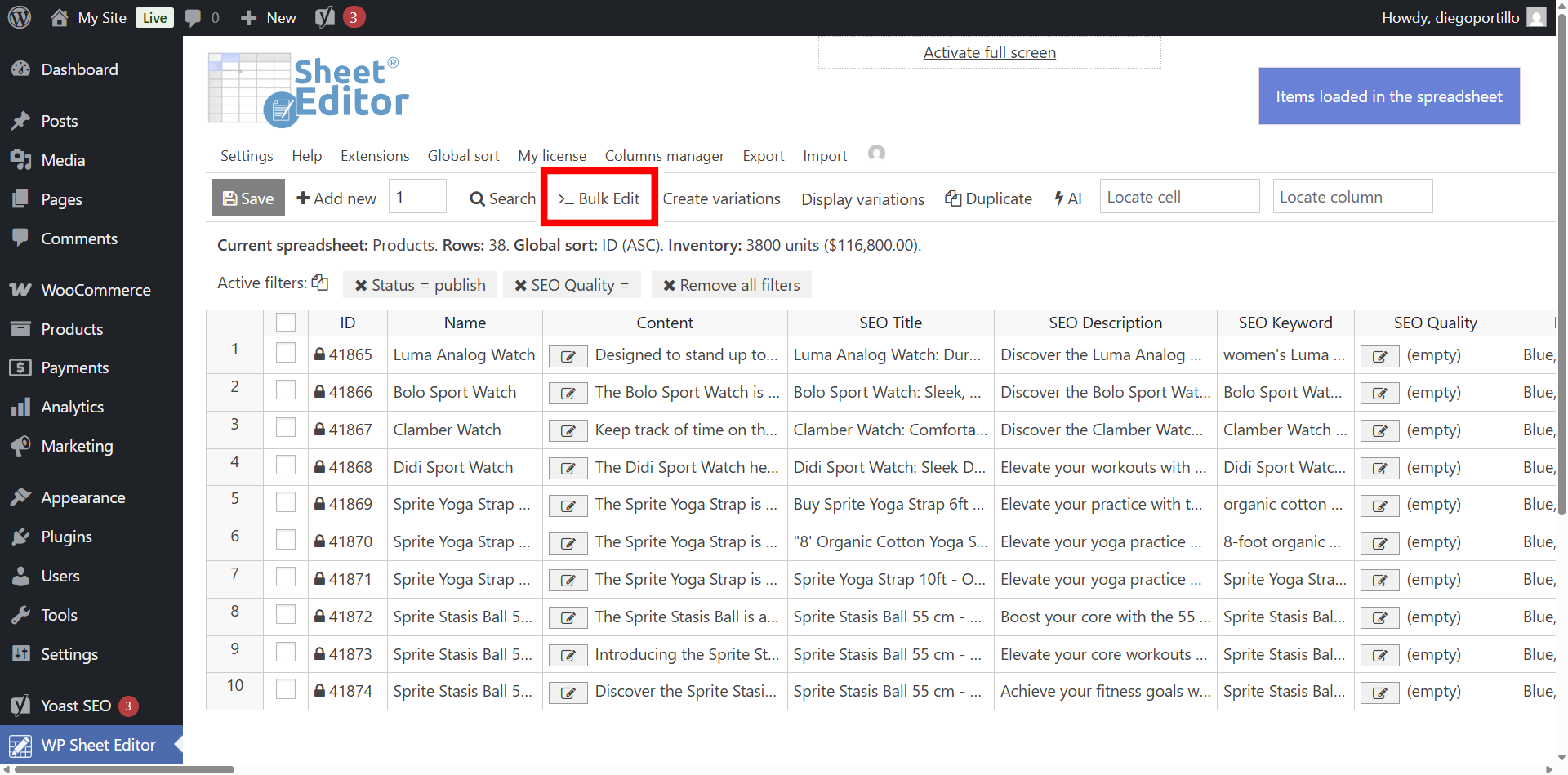Viewport: 1568px width, 775px height.
Task: Click the comments bubble icon in admin bar
Action: [193, 17]
